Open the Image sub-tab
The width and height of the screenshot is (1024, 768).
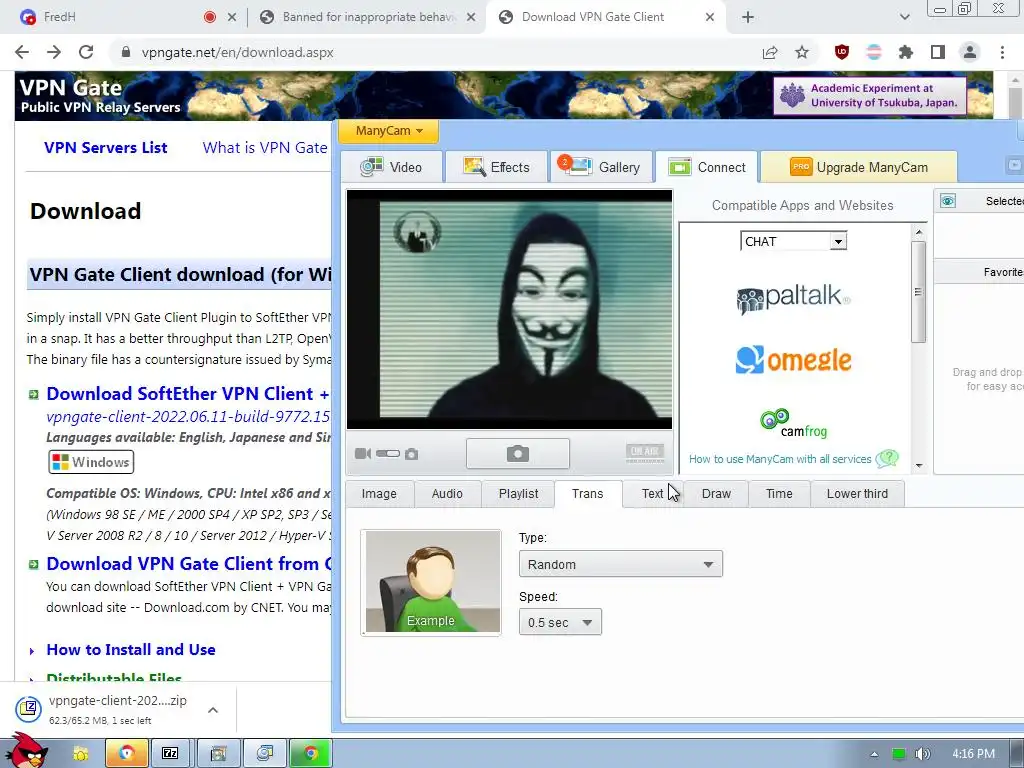coord(379,494)
